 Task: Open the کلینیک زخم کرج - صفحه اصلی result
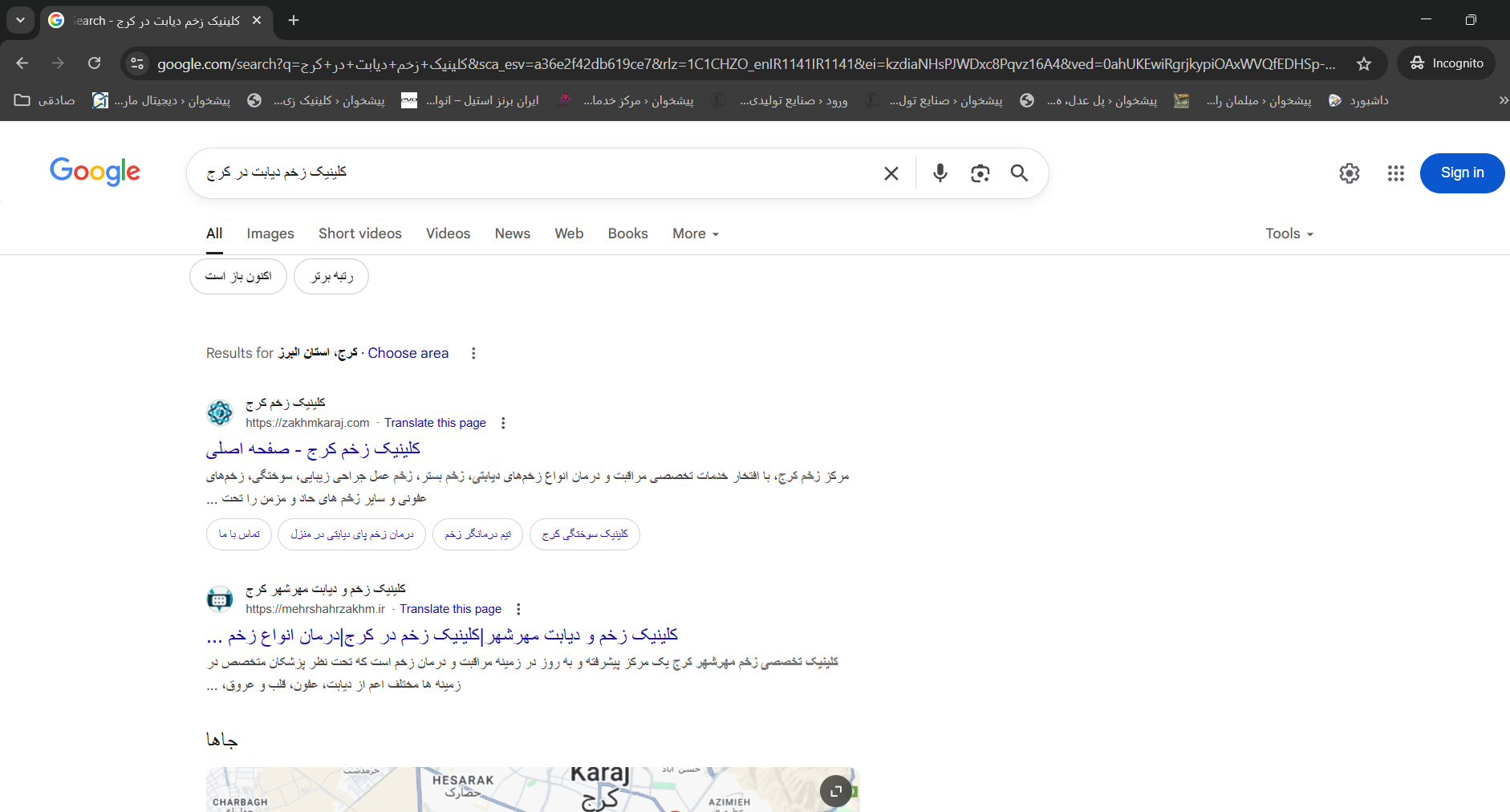pyautogui.click(x=313, y=449)
